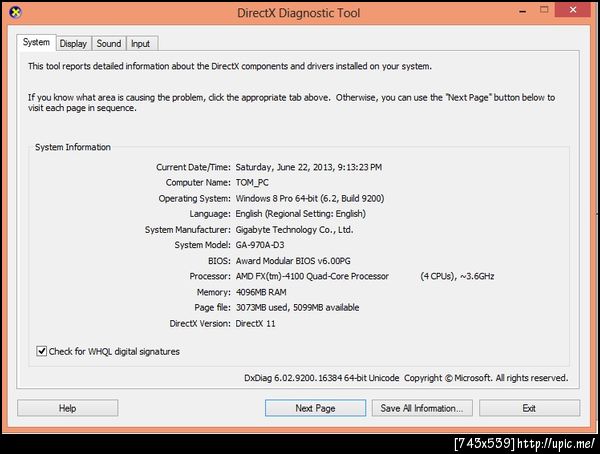Viewport: 600px width, 454px height.
Task: Click 'AMD FX(tm)-4100 Quad-Core Processor' text
Action: click(x=312, y=276)
